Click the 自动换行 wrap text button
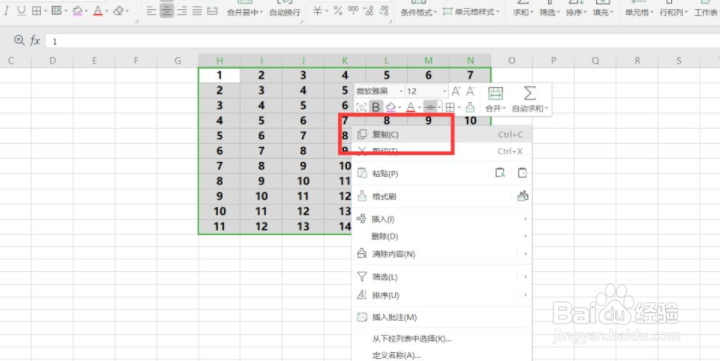The image size is (720, 361). (285, 12)
